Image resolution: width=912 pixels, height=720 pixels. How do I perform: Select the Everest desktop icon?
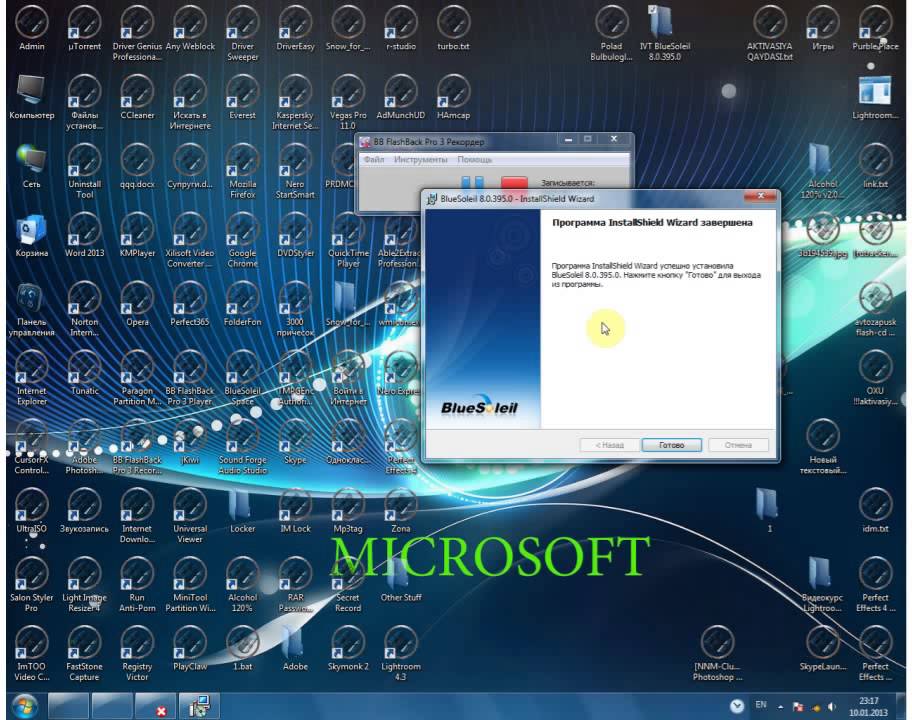pyautogui.click(x=243, y=97)
